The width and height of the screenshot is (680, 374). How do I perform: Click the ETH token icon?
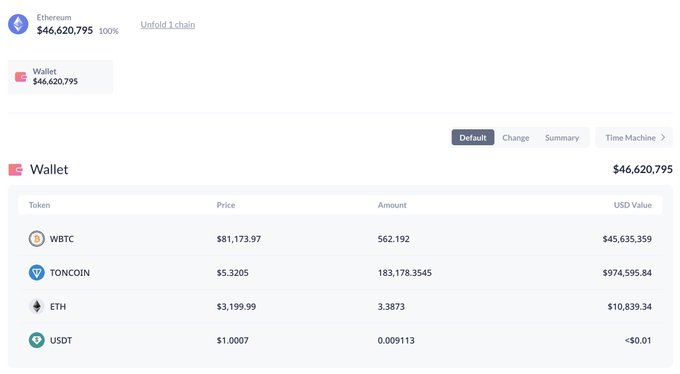coord(36,306)
